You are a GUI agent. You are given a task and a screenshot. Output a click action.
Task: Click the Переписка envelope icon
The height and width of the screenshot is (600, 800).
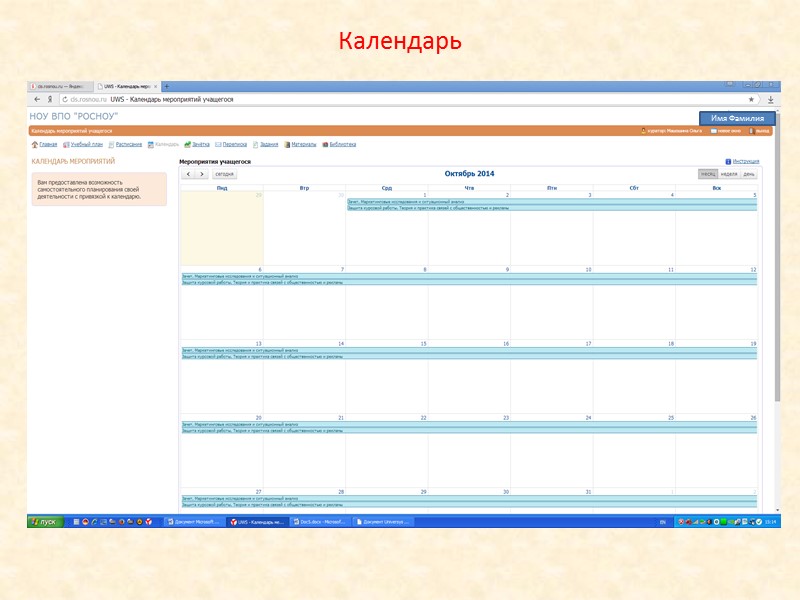218,144
